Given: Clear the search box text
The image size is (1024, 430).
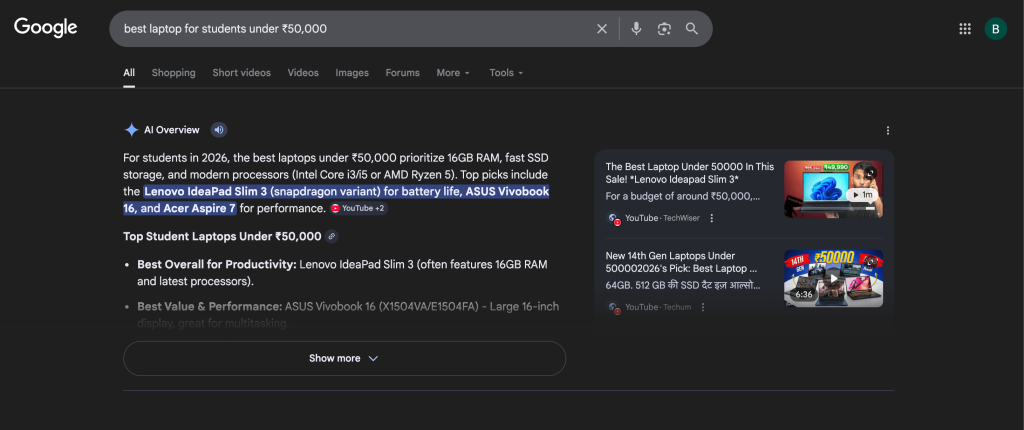Looking at the screenshot, I should 602,29.
